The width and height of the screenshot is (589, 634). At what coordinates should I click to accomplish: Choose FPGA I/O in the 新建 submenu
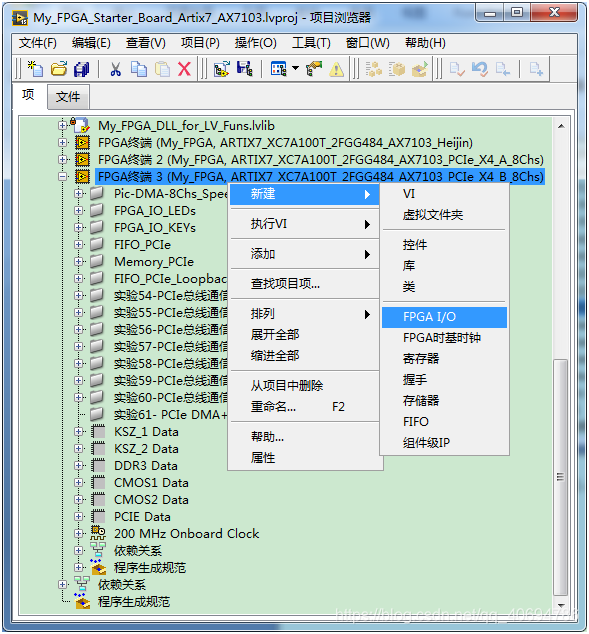point(444,317)
